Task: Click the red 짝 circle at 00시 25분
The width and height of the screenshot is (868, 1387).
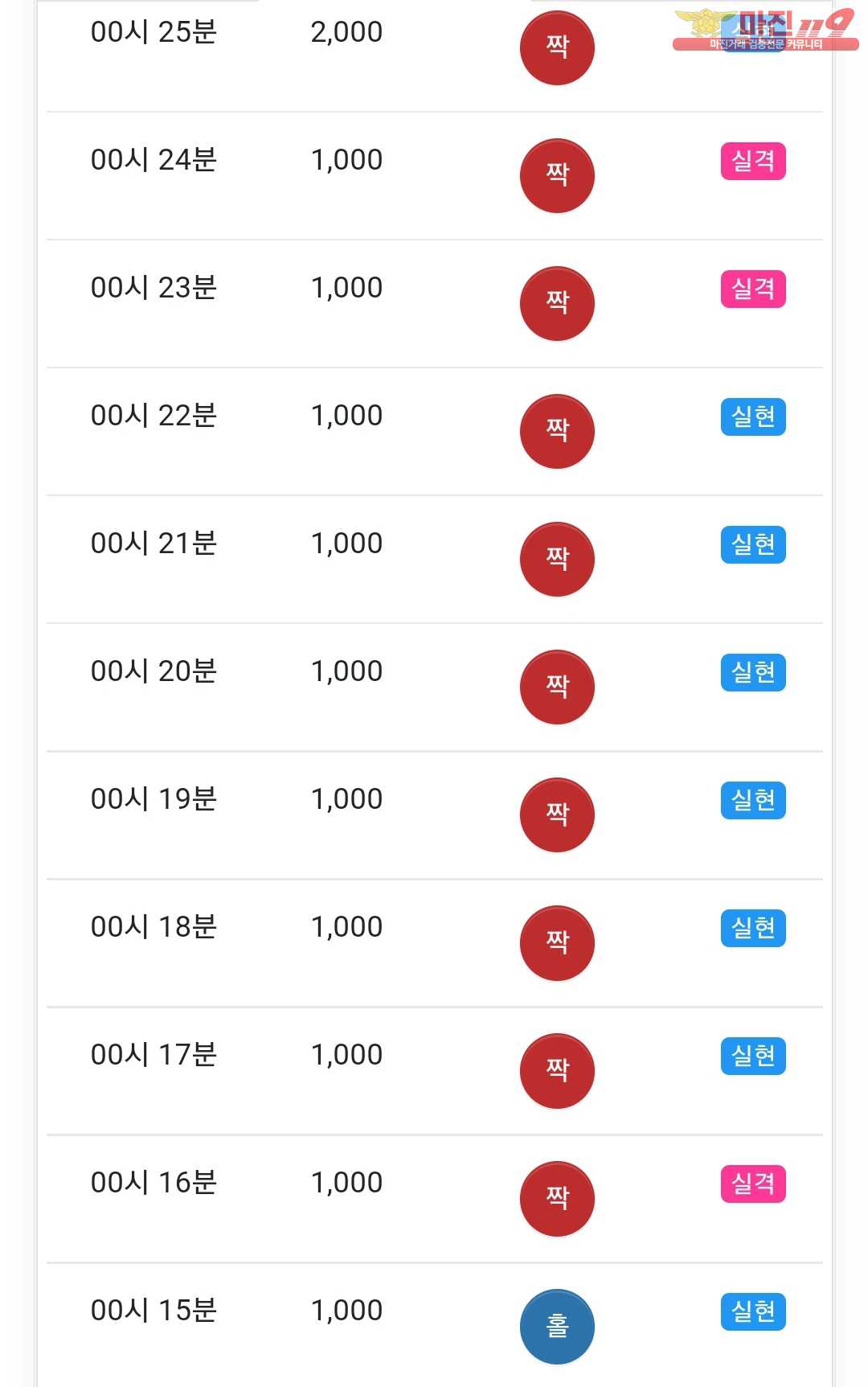Action: pos(557,47)
